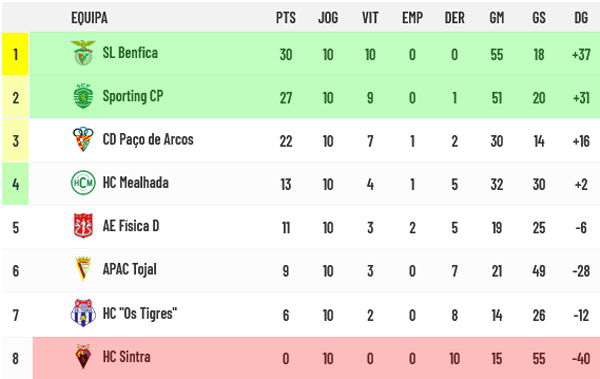This screenshot has height=379, width=600.
Task: Click the JOG column header
Action: tap(328, 18)
